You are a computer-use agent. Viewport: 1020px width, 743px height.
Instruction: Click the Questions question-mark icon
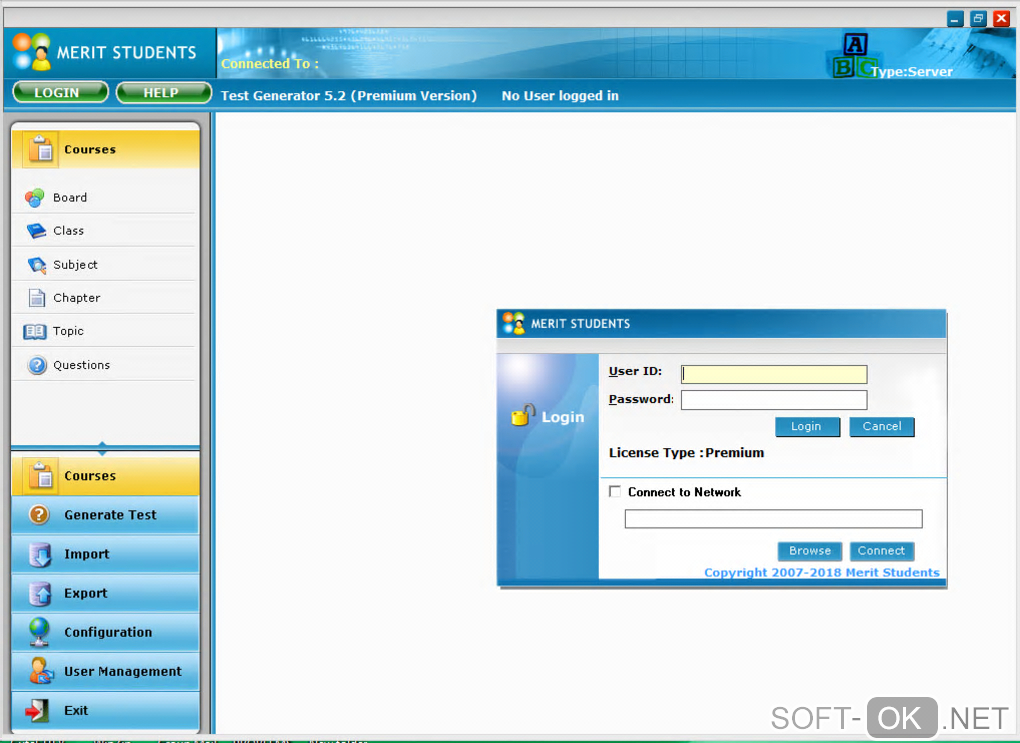pos(37,365)
